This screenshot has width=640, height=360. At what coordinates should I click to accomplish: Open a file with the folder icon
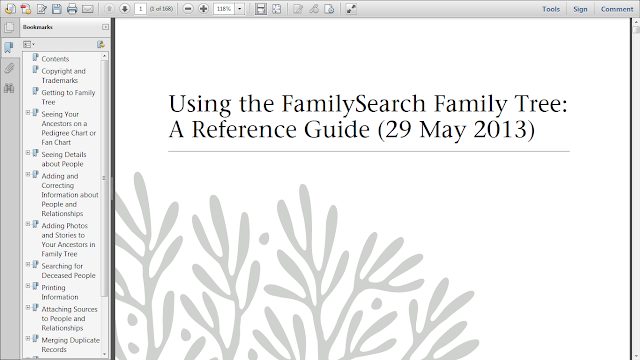(10, 9)
